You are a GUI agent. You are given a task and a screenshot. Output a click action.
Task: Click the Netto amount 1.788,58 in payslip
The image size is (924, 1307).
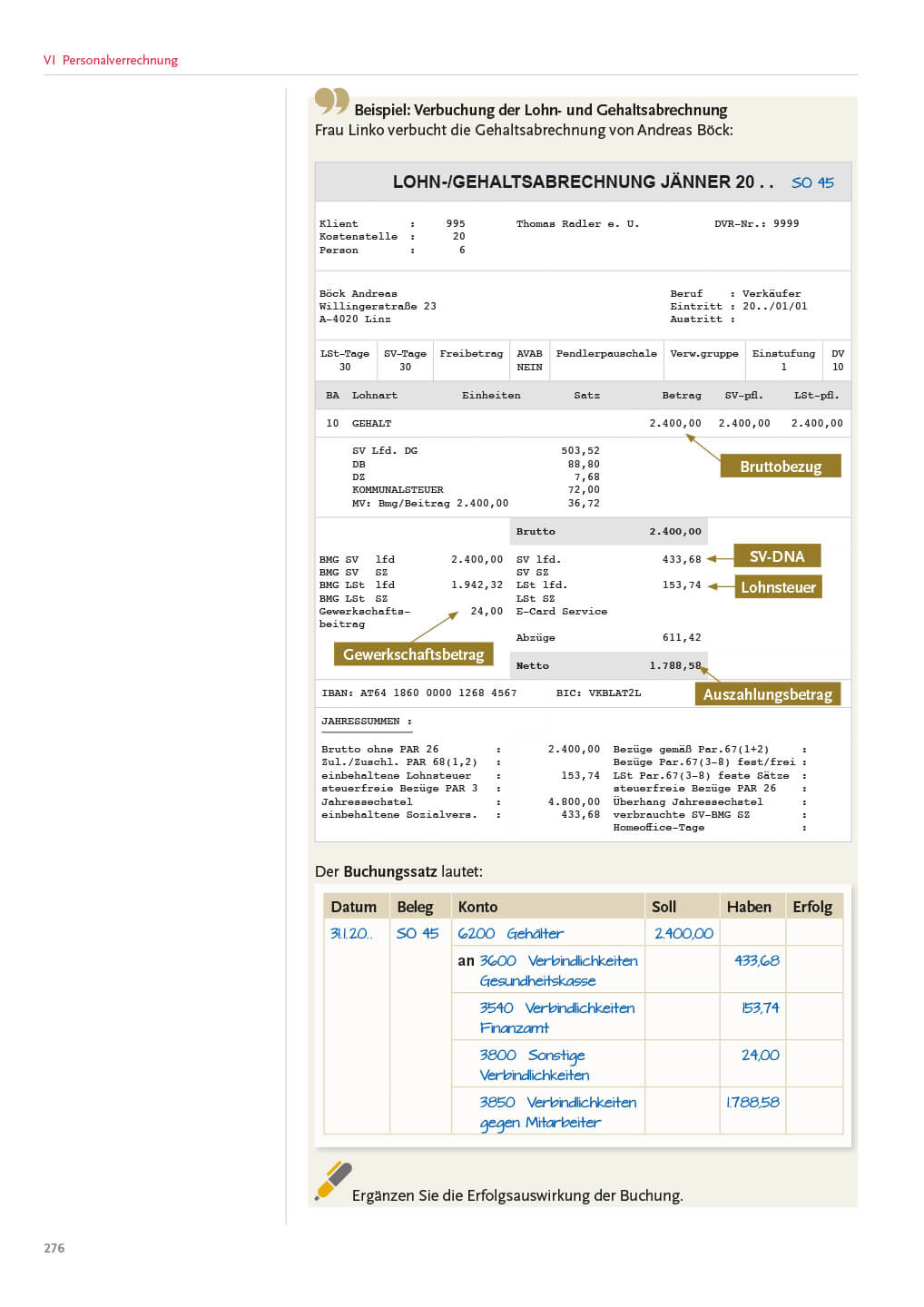tap(674, 666)
